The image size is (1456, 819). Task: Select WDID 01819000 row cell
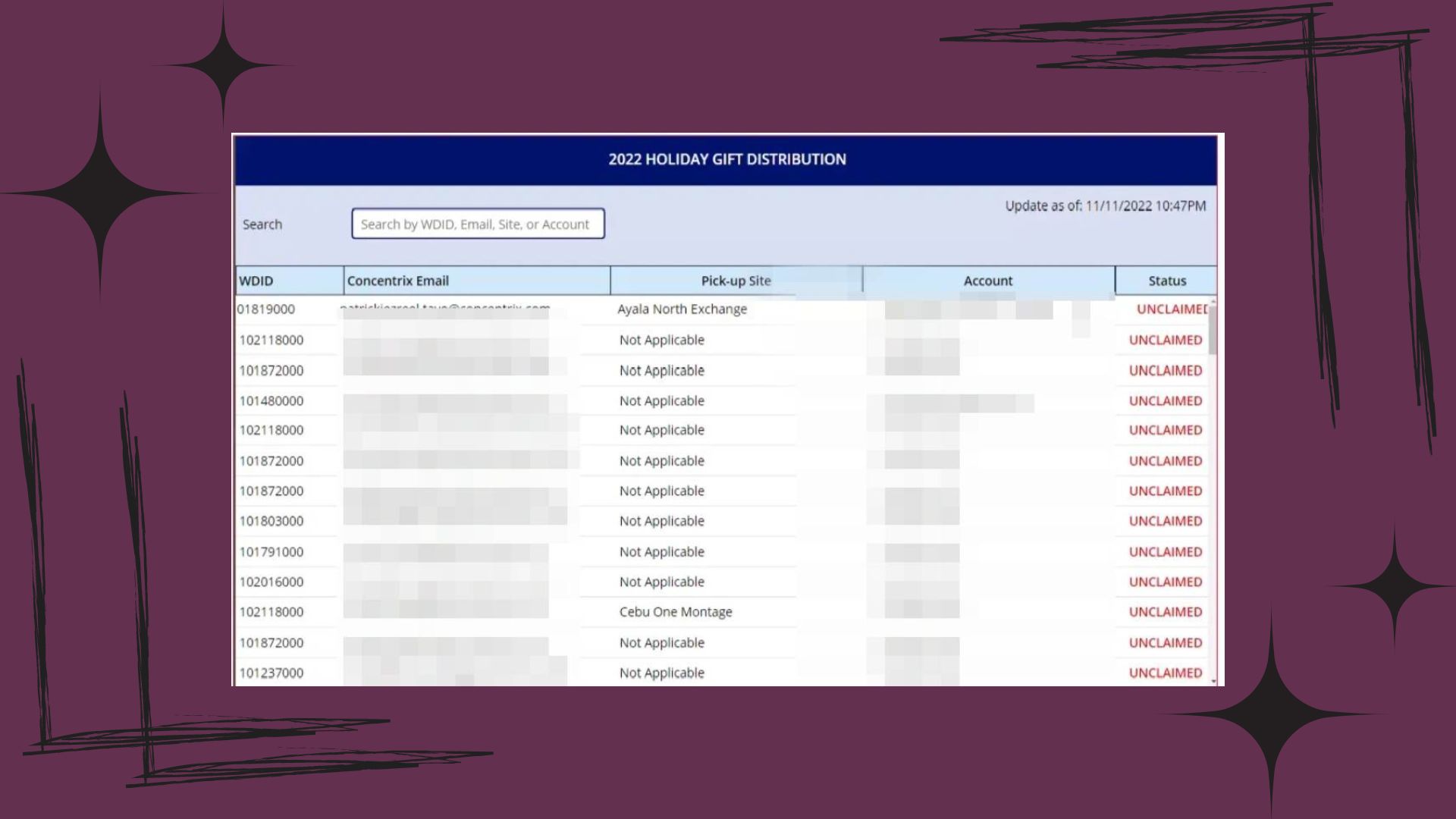click(x=266, y=309)
